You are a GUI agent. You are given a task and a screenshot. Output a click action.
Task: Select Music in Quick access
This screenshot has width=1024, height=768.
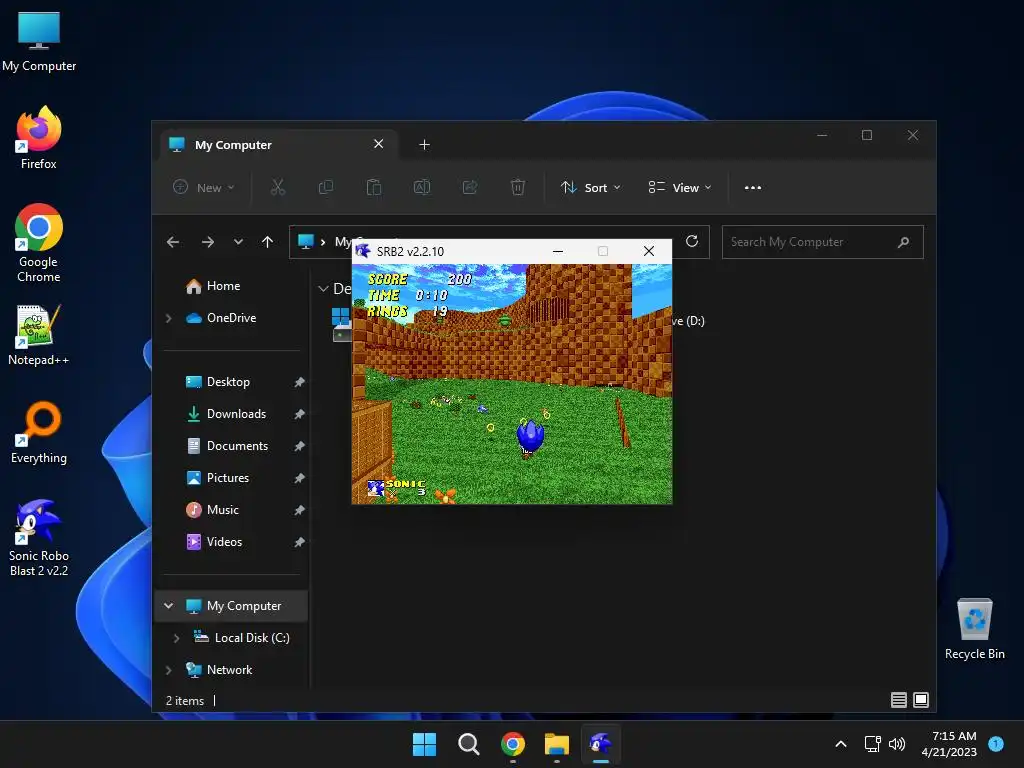coord(212,510)
